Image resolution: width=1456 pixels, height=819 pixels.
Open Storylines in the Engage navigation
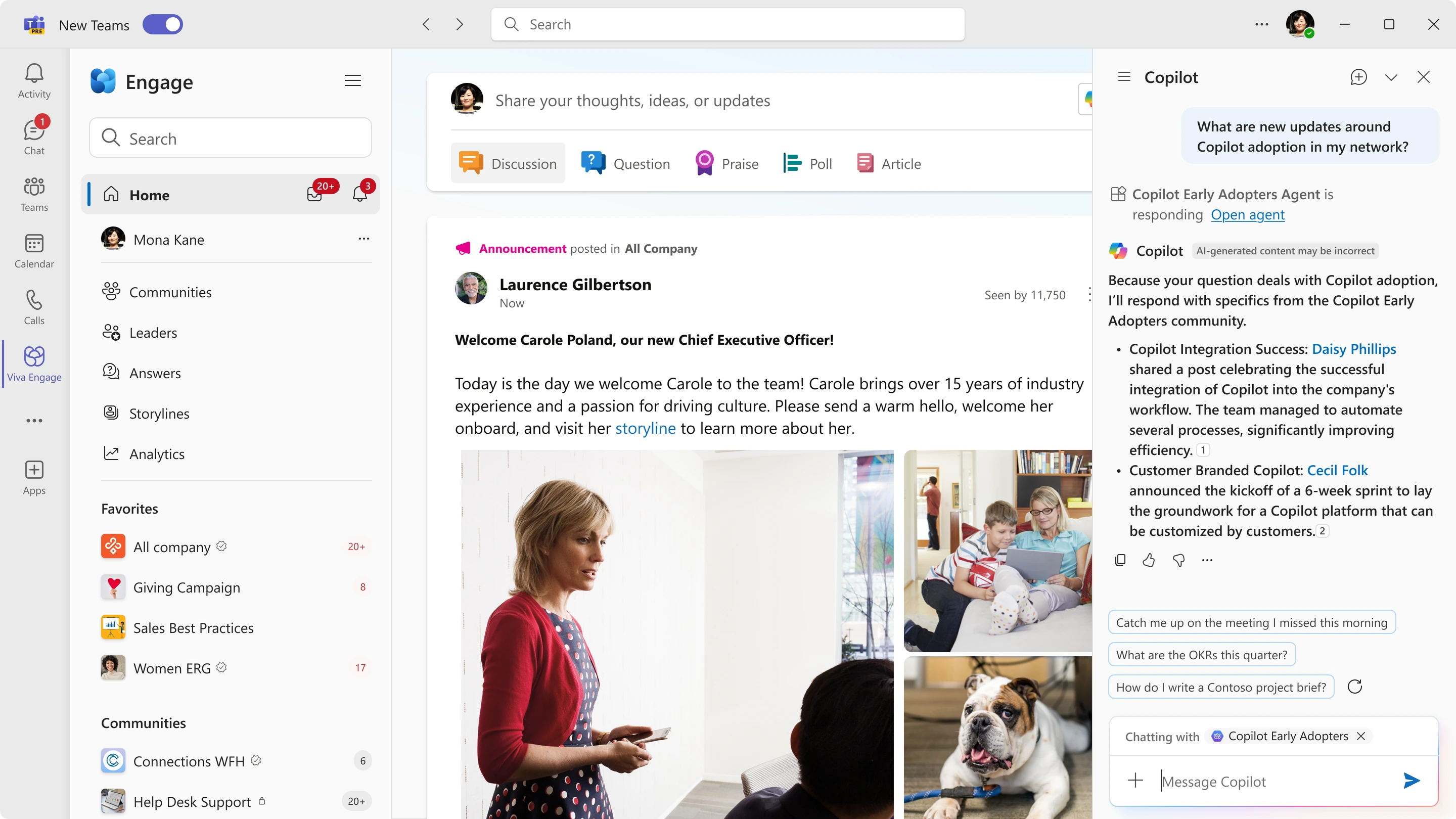146,413
